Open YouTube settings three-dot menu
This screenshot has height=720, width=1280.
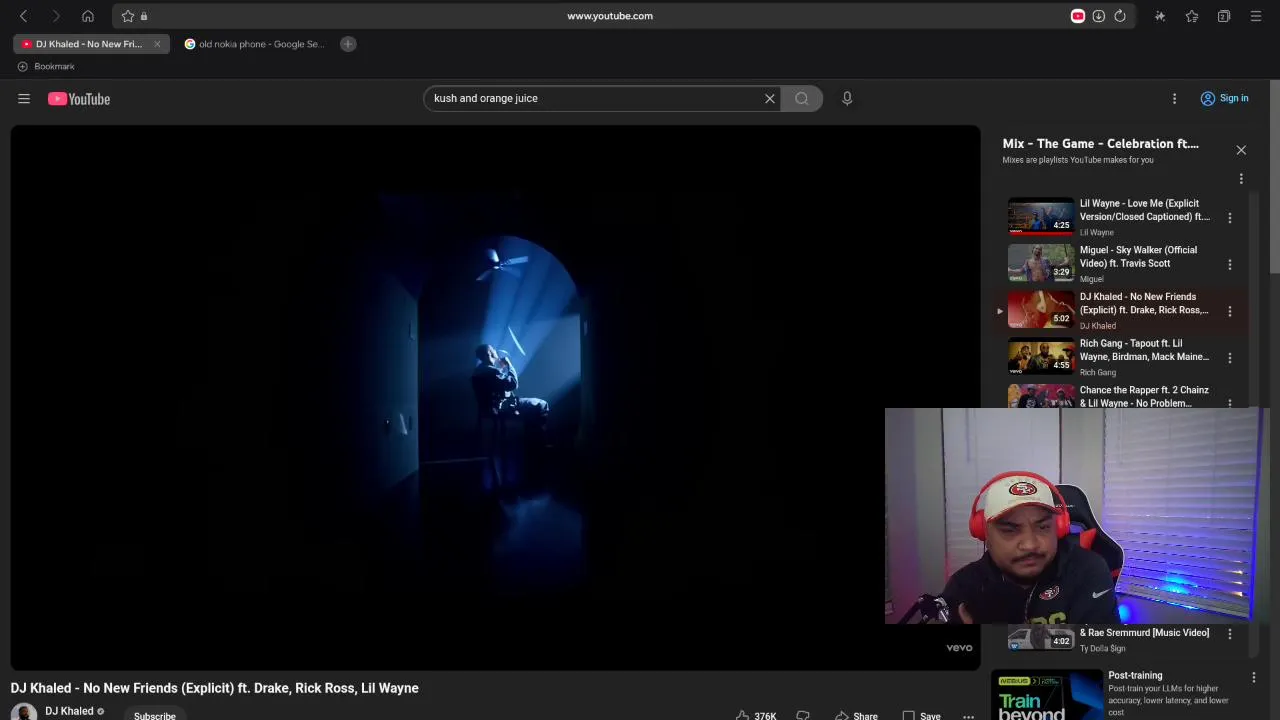pyautogui.click(x=1175, y=98)
